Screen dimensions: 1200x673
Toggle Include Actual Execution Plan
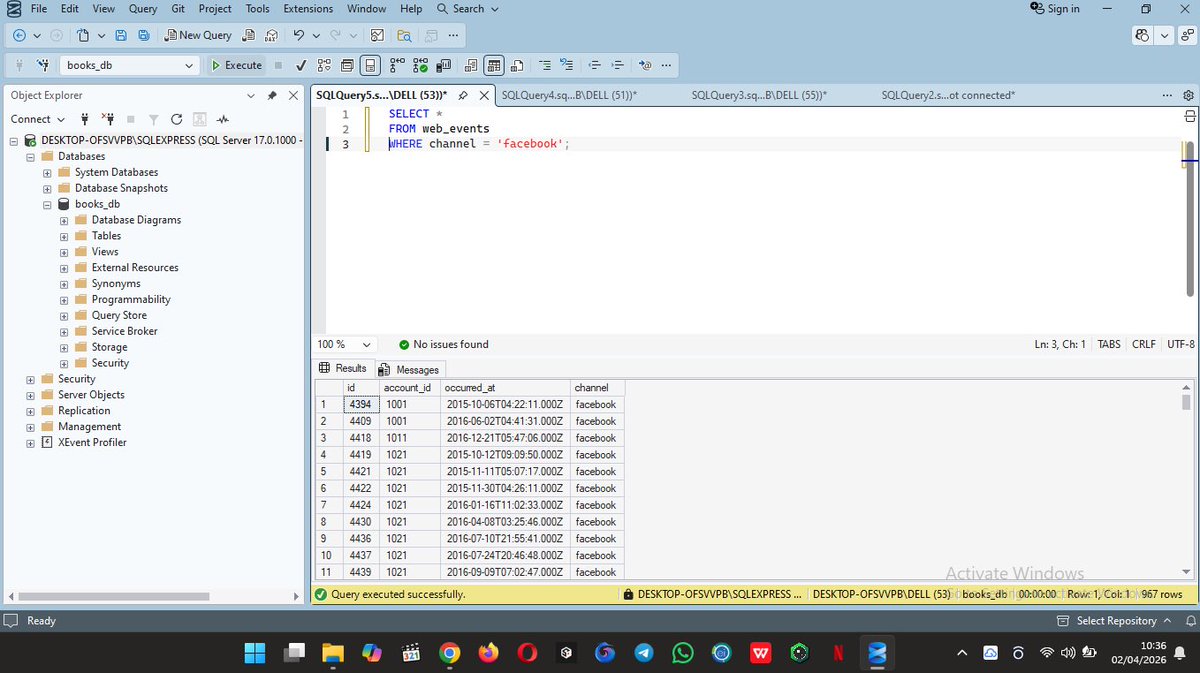point(398,65)
